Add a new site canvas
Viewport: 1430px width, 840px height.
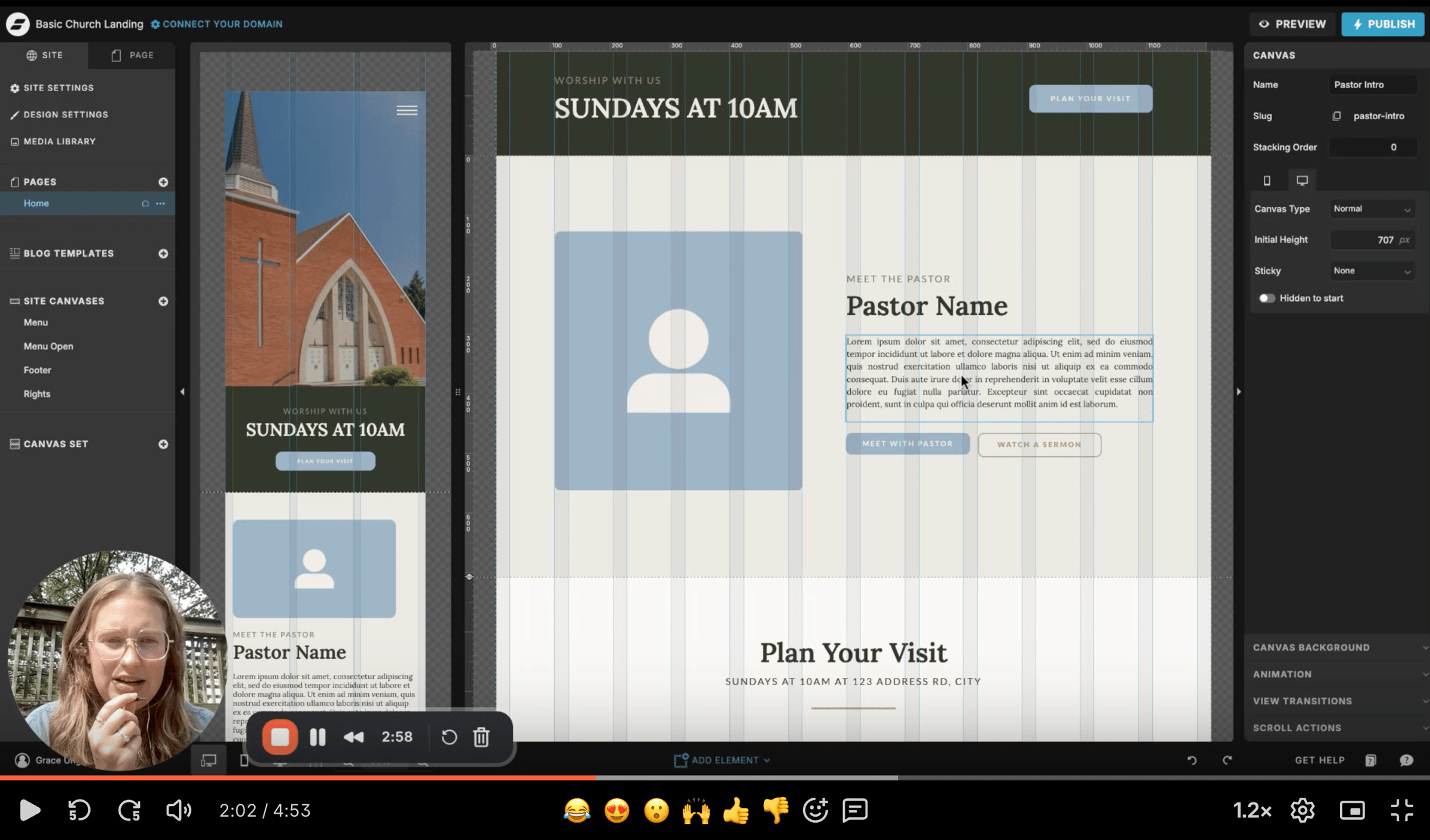click(163, 301)
